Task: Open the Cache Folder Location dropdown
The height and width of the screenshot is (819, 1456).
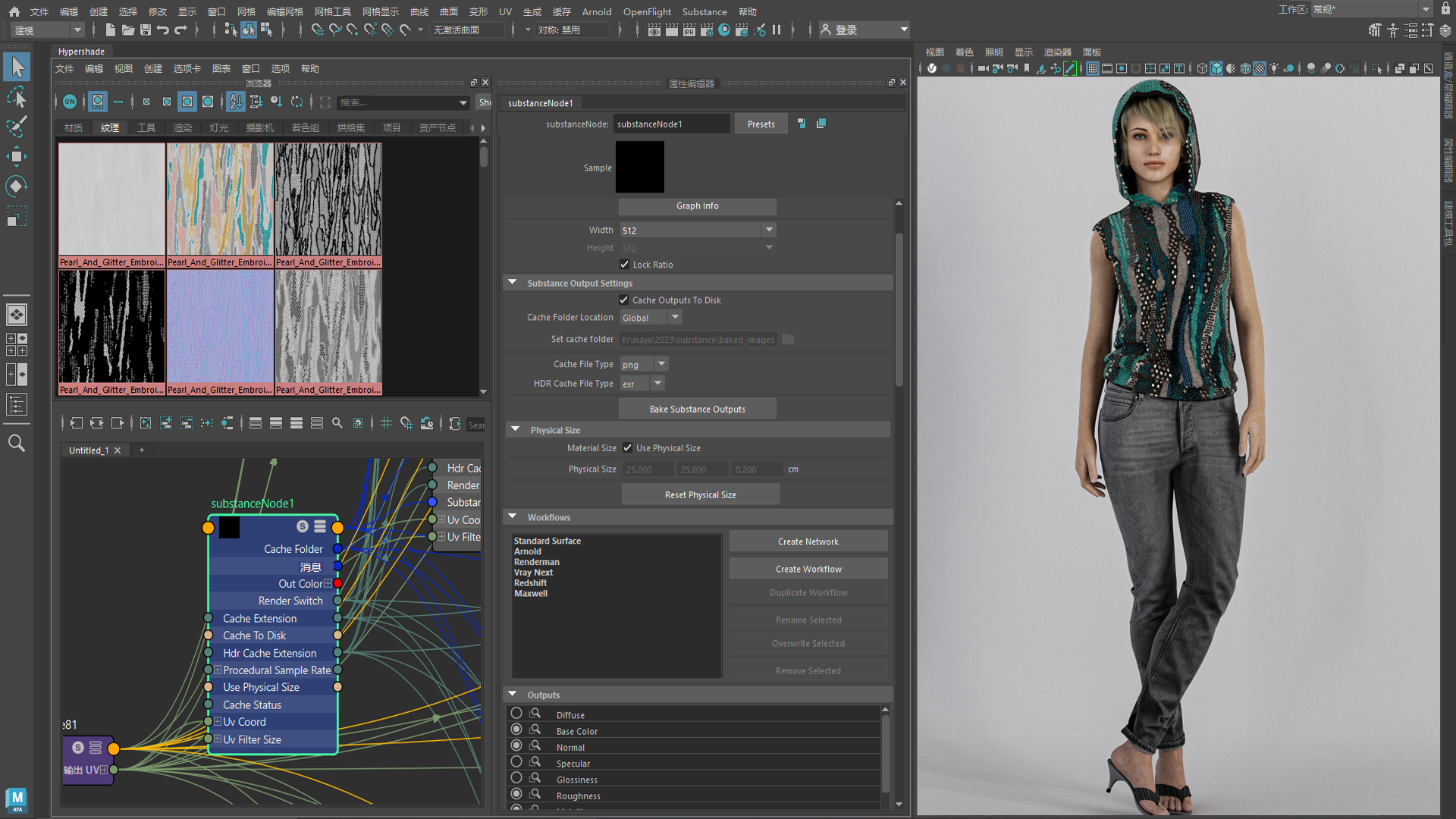Action: point(674,317)
